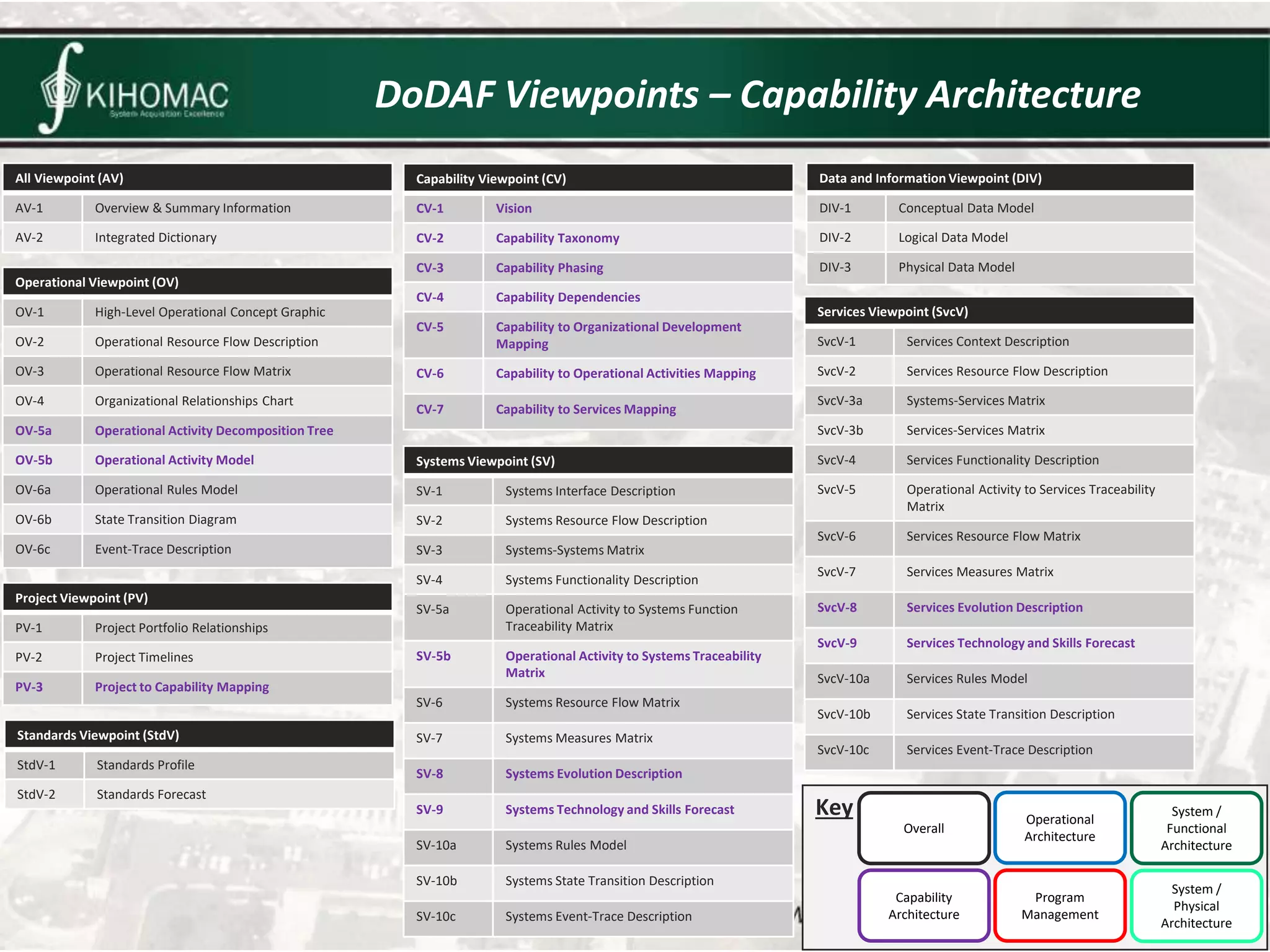Select Project to Capability Mapping

(182, 687)
